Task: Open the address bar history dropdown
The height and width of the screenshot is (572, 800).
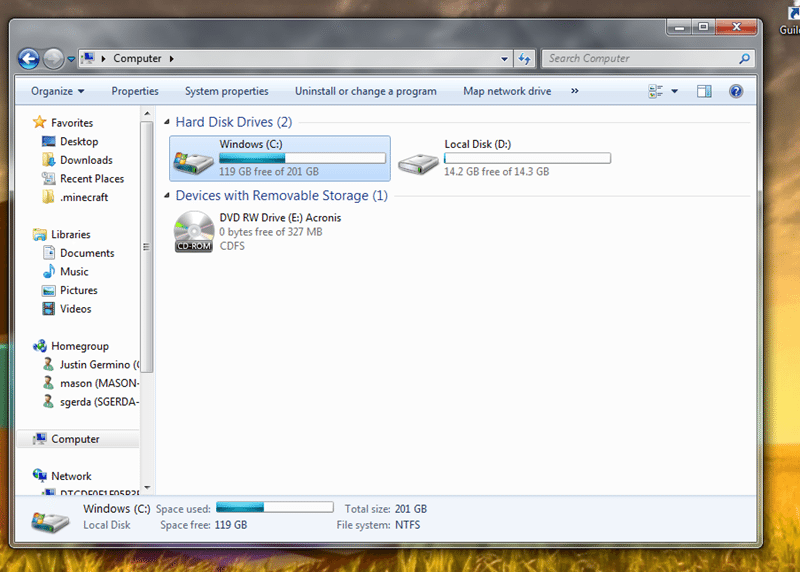Action: 504,59
